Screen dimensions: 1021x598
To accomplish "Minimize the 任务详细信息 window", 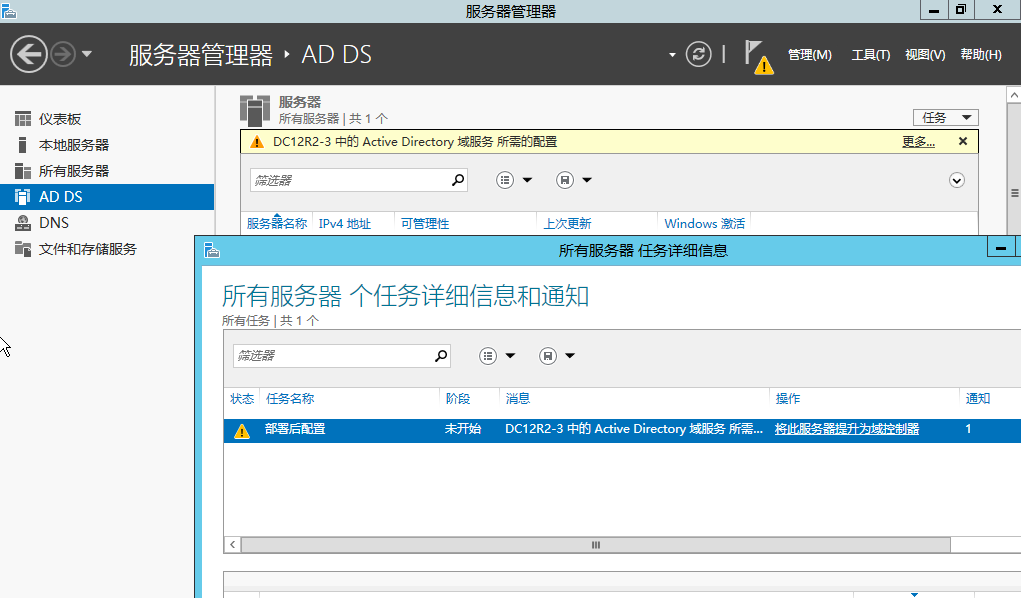I will tap(1001, 248).
